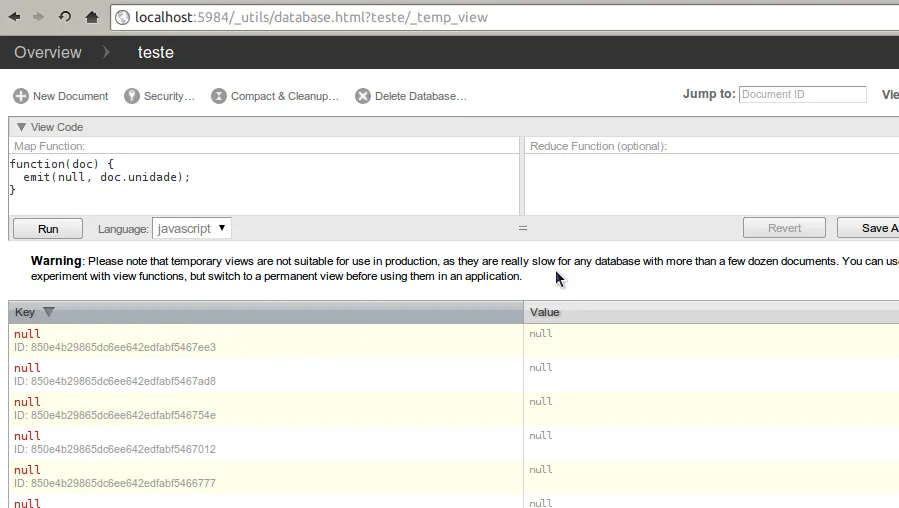899x508 pixels.
Task: Open Security settings via the lock icon
Action: click(131, 96)
